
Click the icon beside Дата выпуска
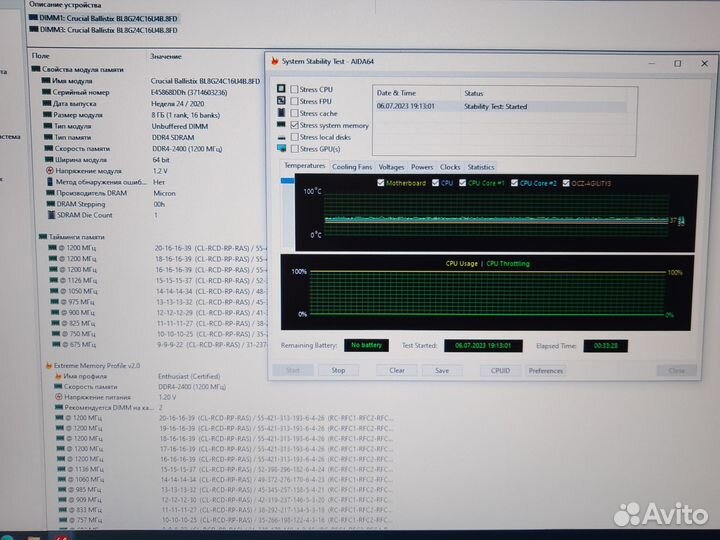coord(47,103)
